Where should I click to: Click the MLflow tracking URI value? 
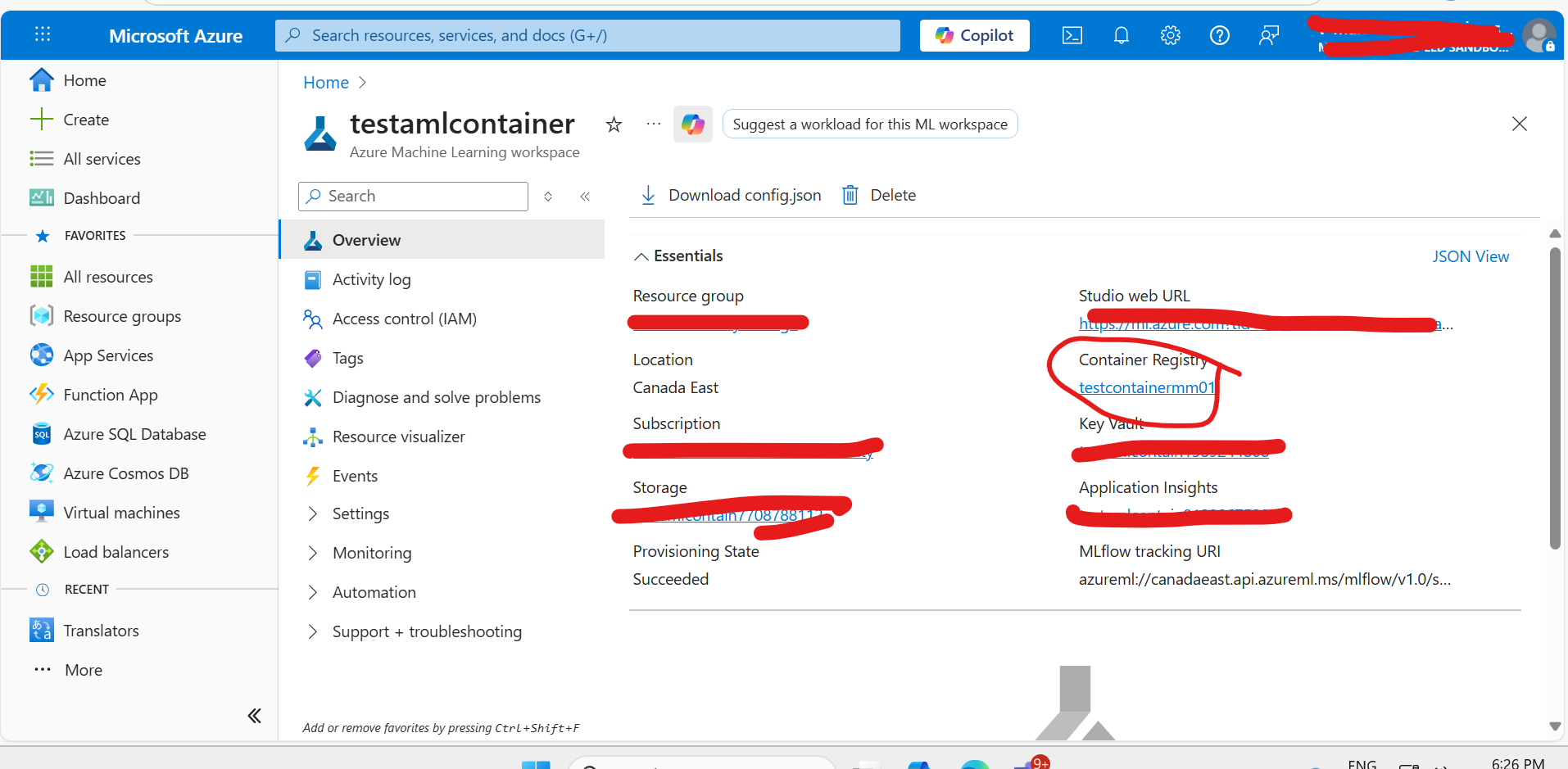[1265, 579]
